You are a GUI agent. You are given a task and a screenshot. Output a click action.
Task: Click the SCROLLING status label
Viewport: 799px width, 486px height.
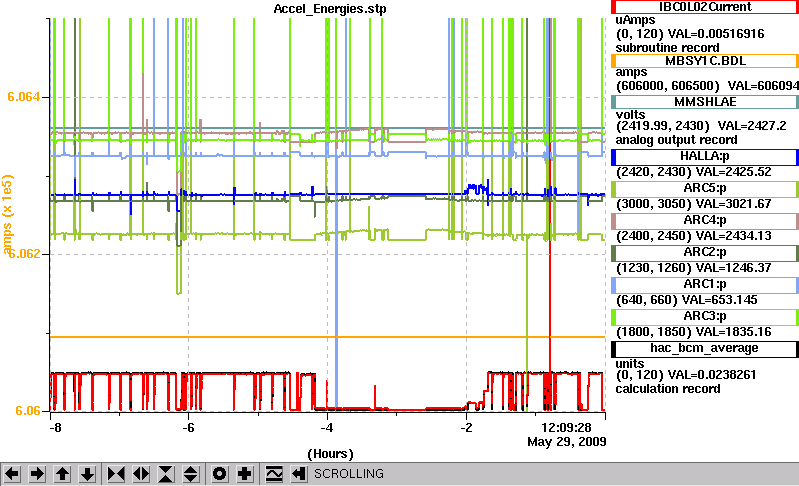tap(349, 474)
